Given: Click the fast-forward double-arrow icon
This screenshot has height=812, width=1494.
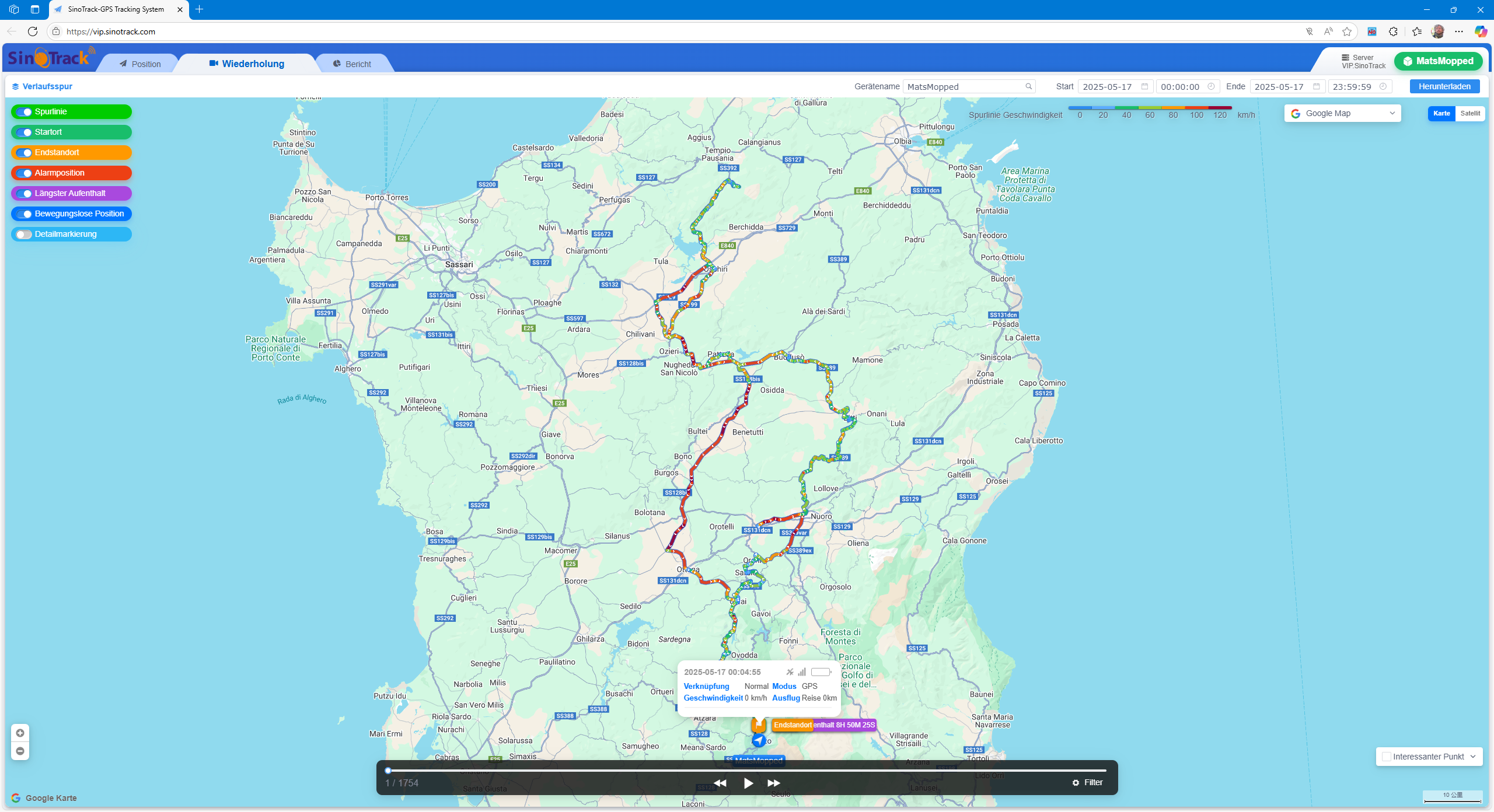Looking at the screenshot, I should [x=774, y=783].
